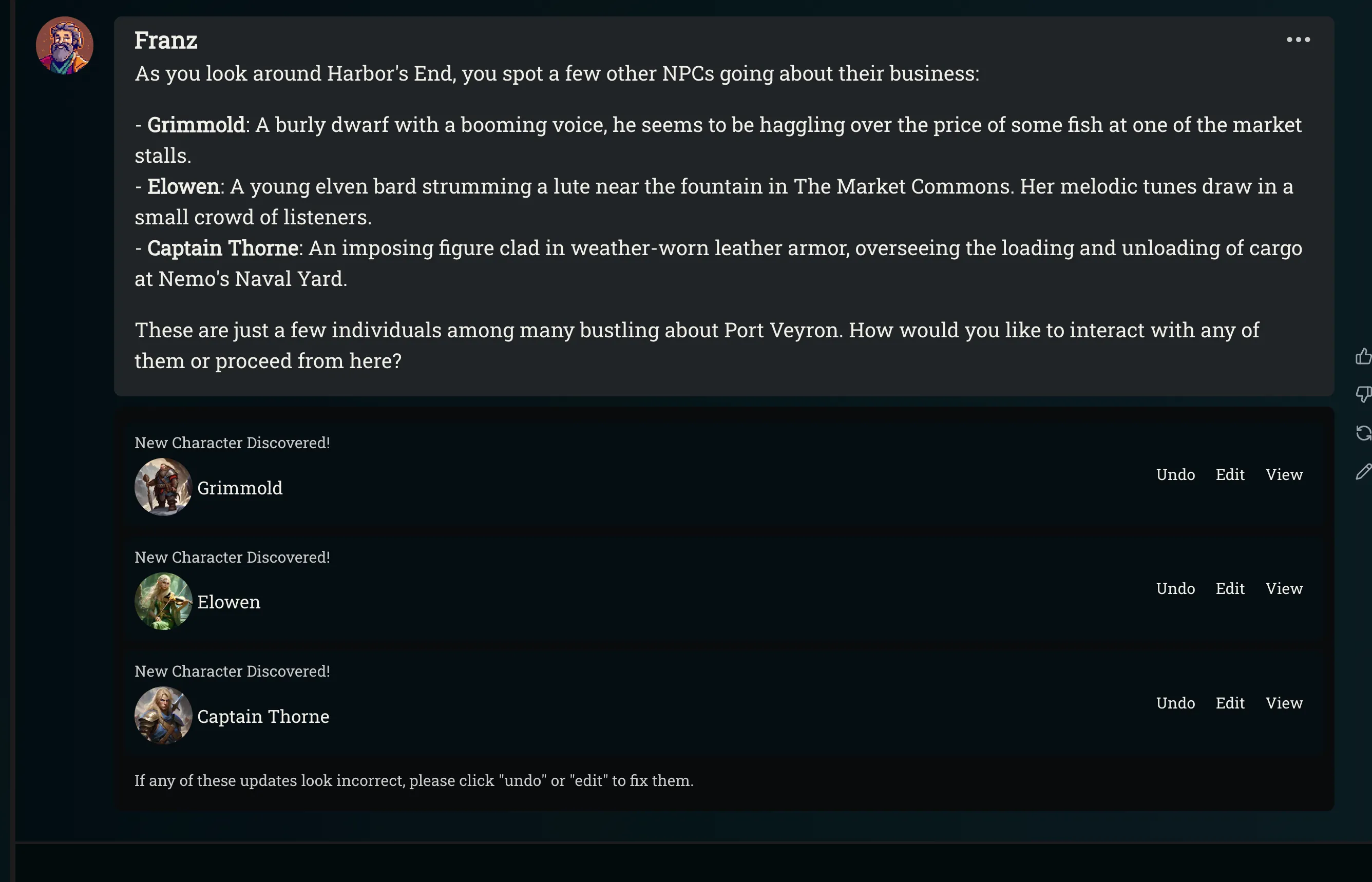The image size is (1372, 882).
Task: Click the pencil edit message icon
Action: point(1363,471)
